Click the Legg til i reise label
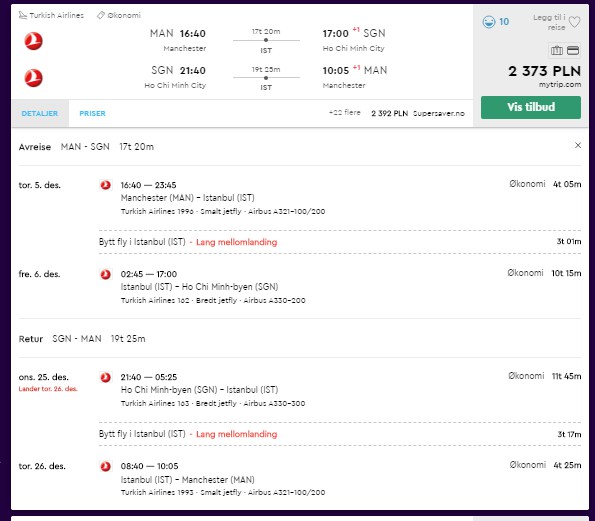The height and width of the screenshot is (521, 595). (x=549, y=22)
